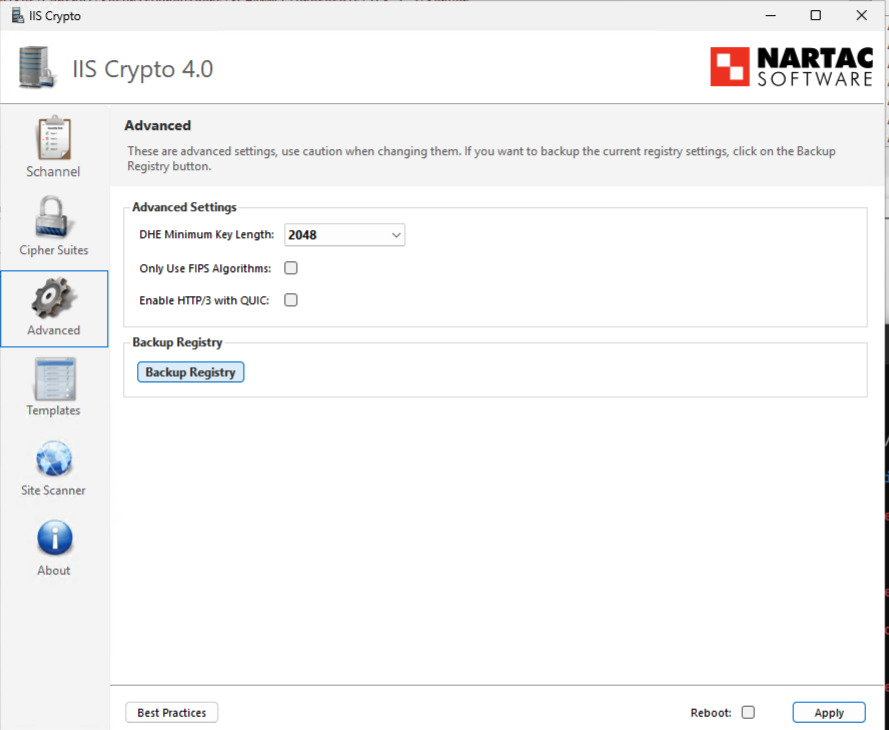Image resolution: width=889 pixels, height=730 pixels.
Task: Maximize the IIS Crypto window
Action: pyautogui.click(x=816, y=16)
